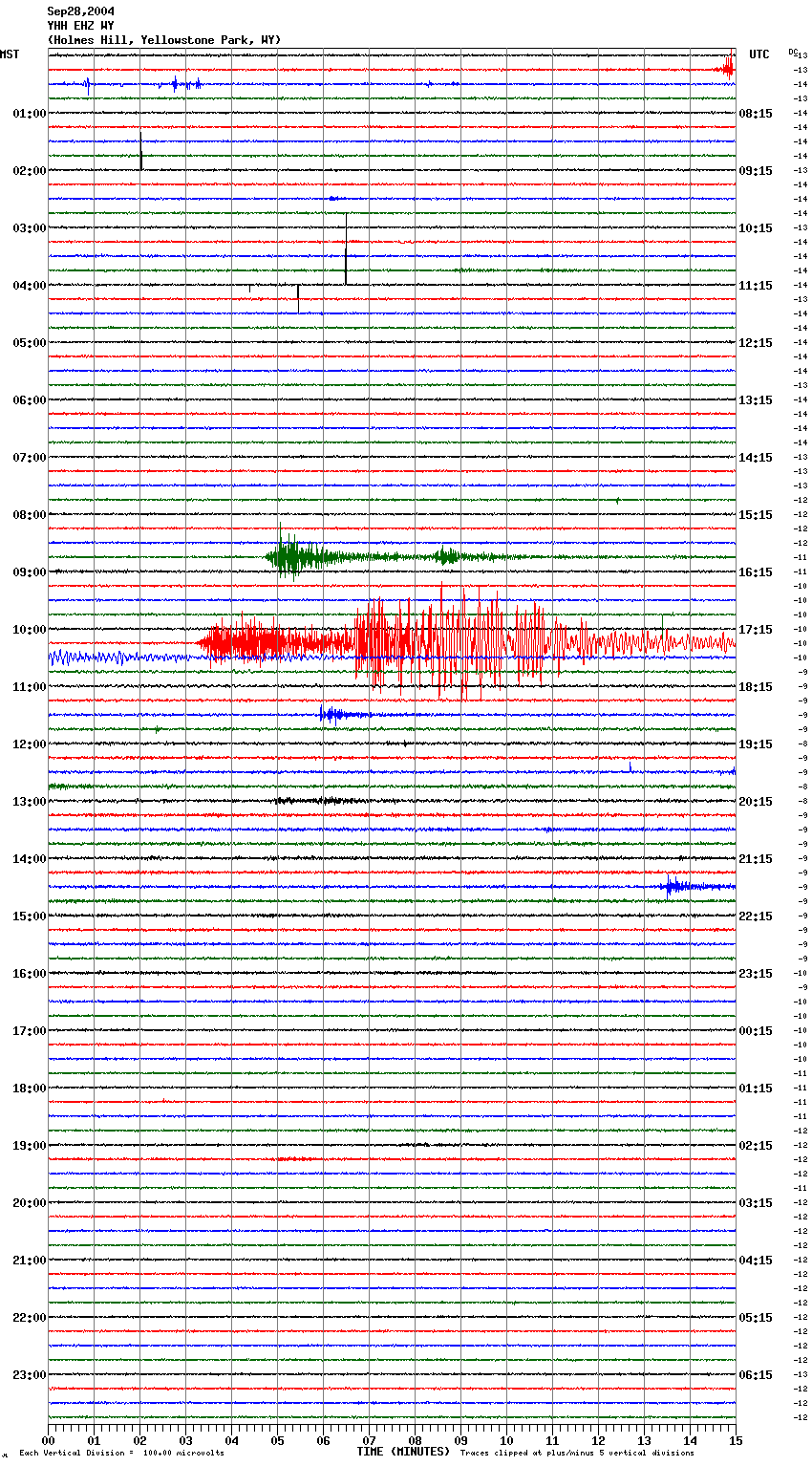Click the 04:15 UTC time label
812x1466 pixels.
point(756,1261)
